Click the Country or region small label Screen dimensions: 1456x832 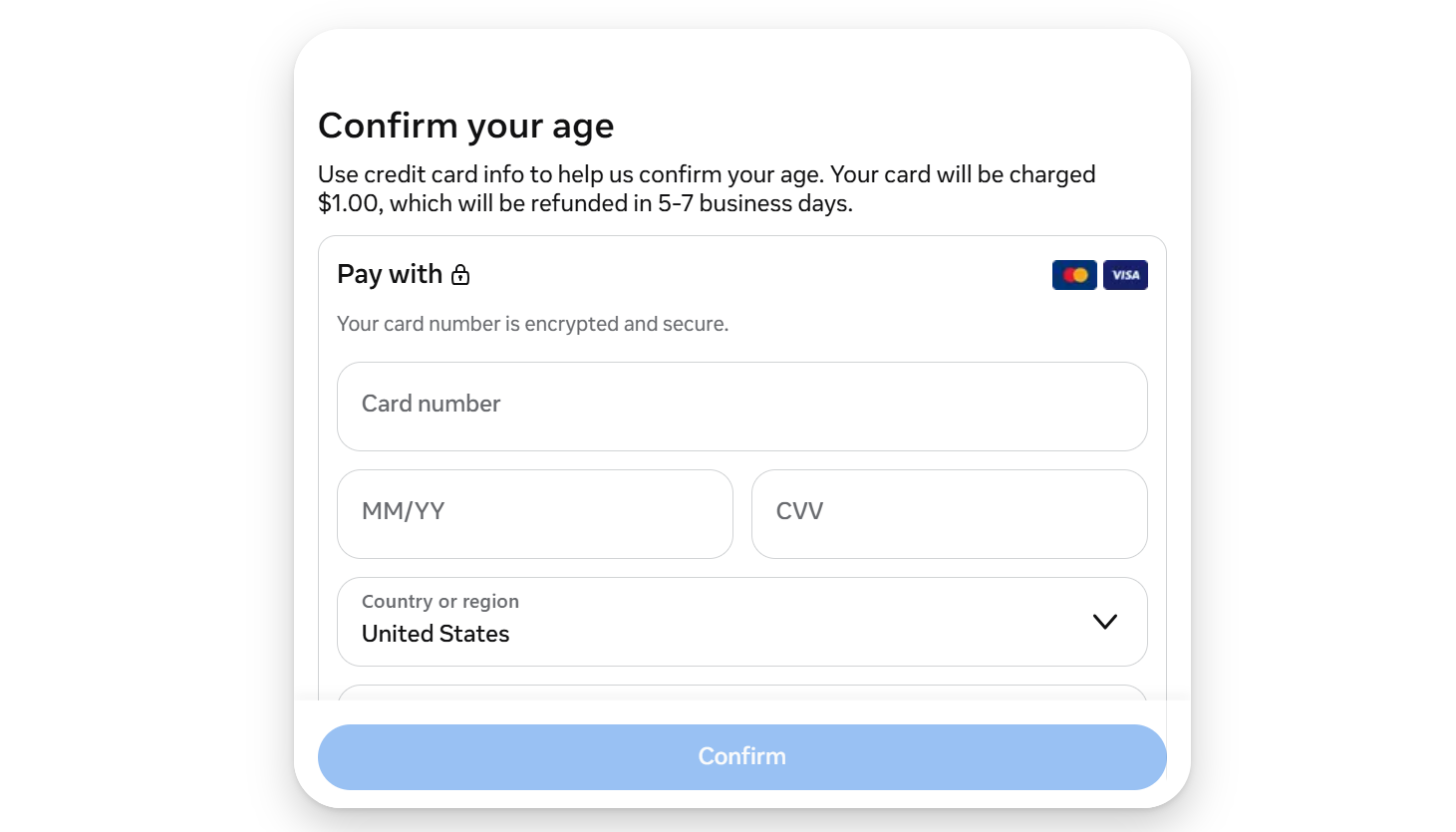[440, 601]
